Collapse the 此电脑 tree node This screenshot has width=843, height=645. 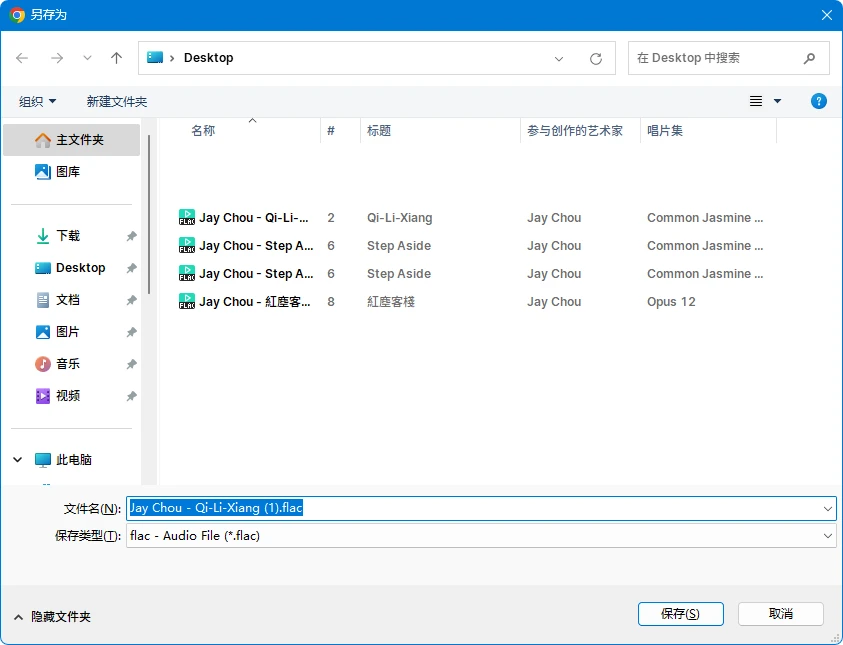coord(18,460)
